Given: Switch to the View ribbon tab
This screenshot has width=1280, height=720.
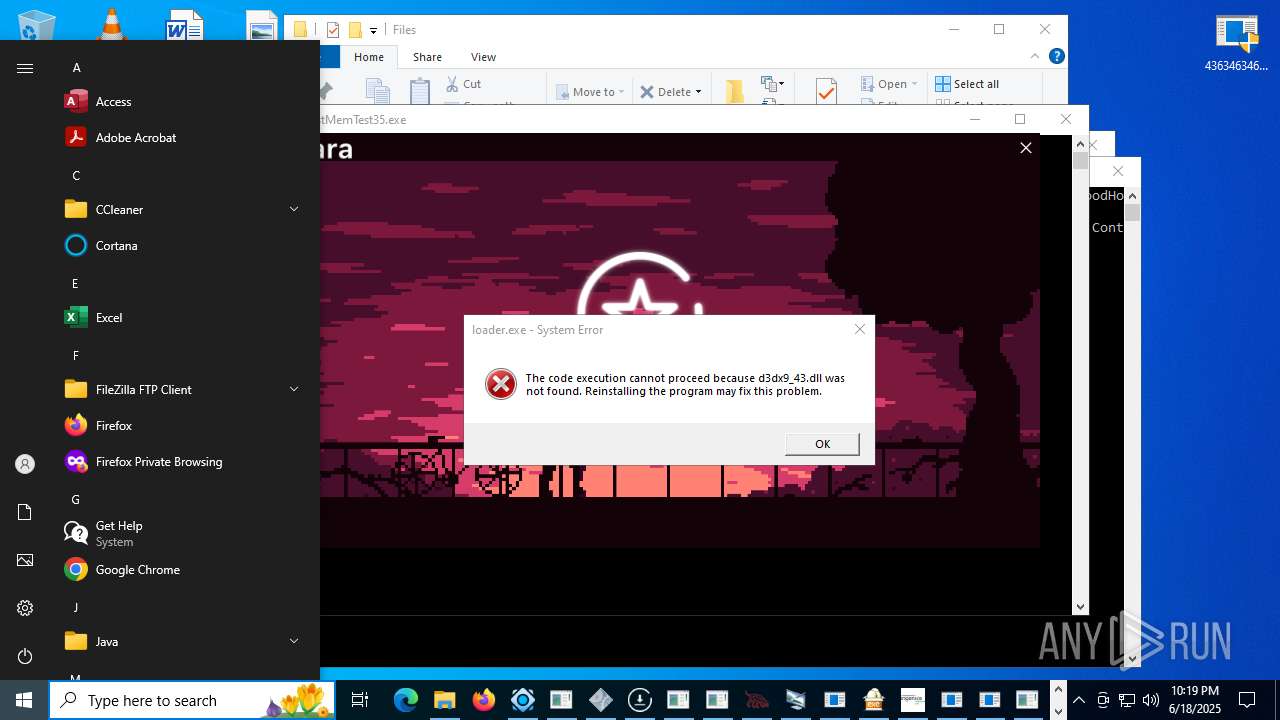Looking at the screenshot, I should (x=483, y=57).
